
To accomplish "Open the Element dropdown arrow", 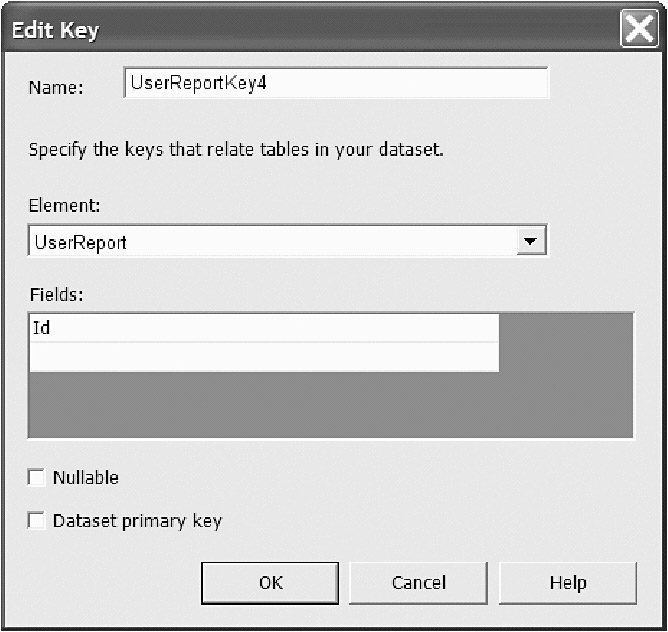I will coord(532,241).
